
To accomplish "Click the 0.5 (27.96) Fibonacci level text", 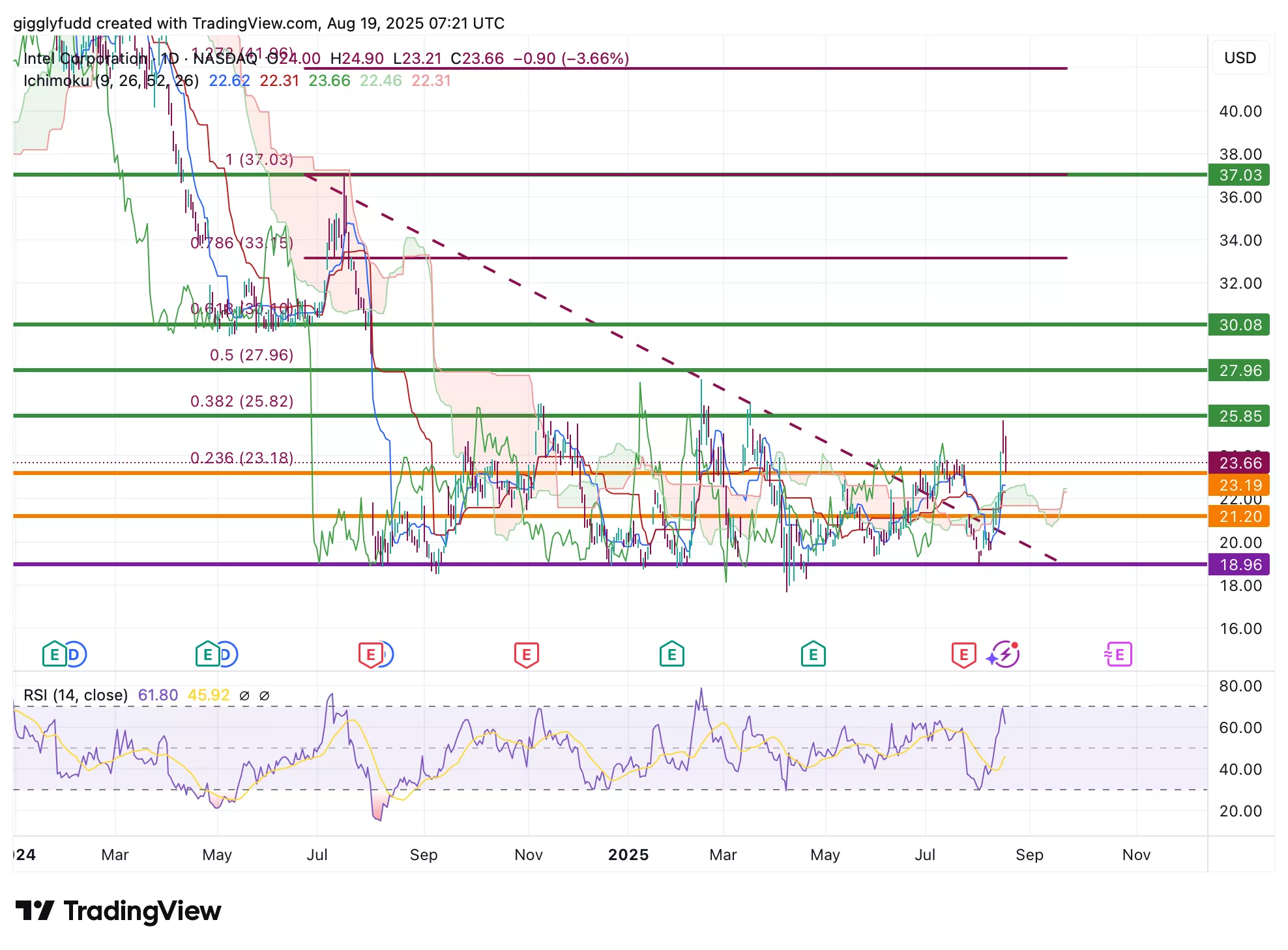I will pos(252,355).
